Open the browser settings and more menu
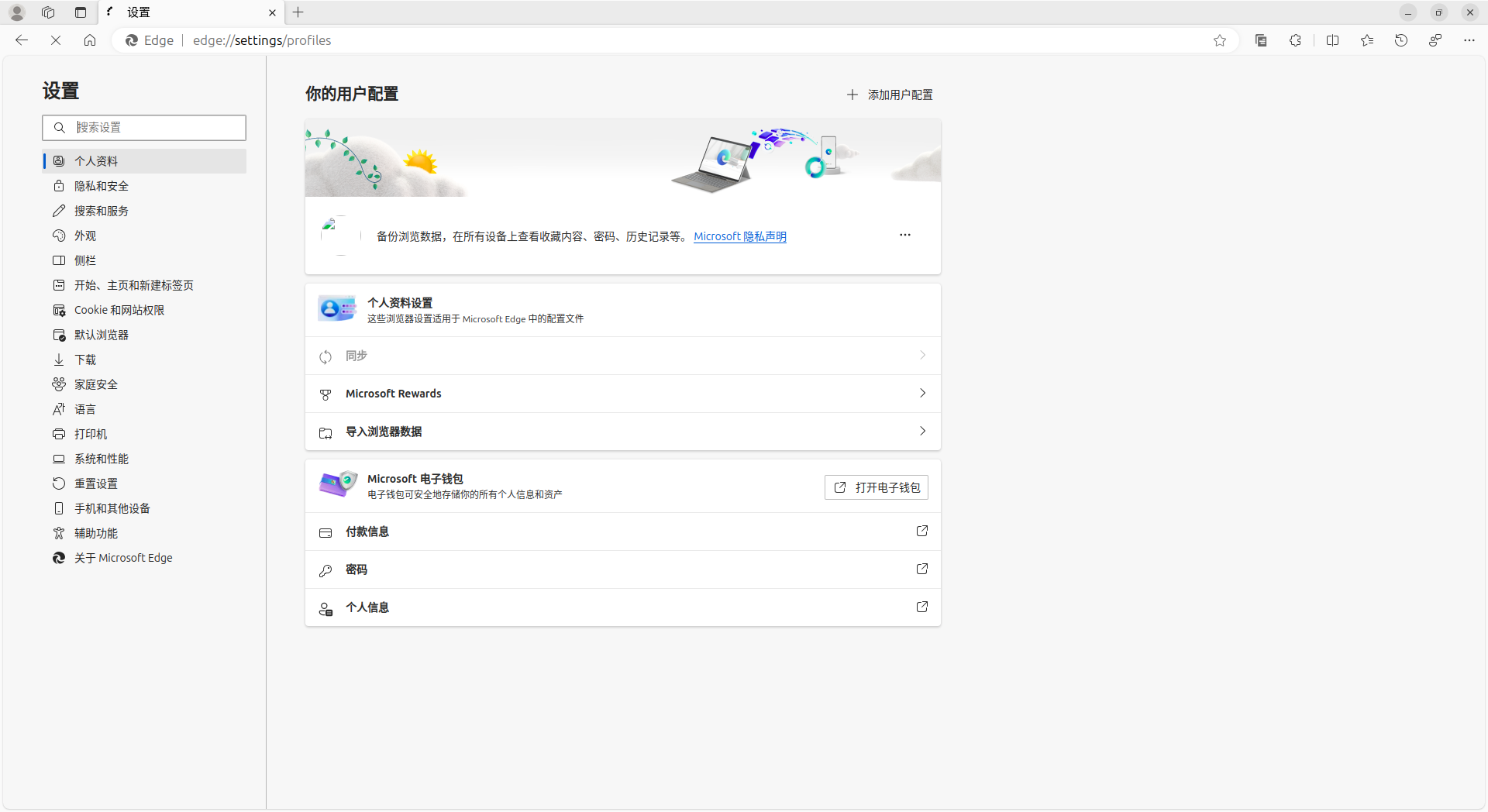 [x=1469, y=40]
